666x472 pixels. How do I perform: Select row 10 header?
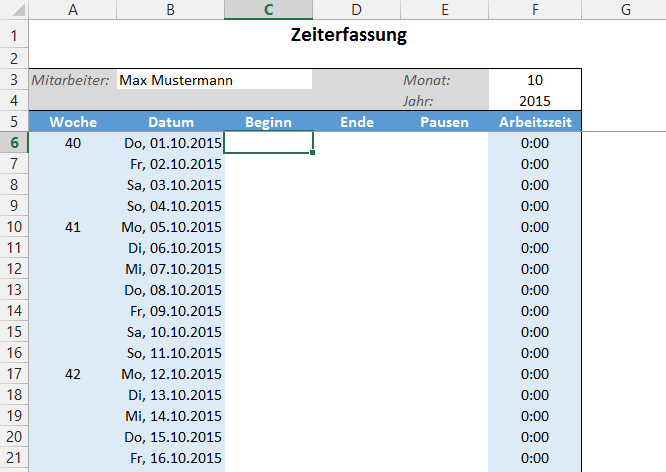[14, 227]
